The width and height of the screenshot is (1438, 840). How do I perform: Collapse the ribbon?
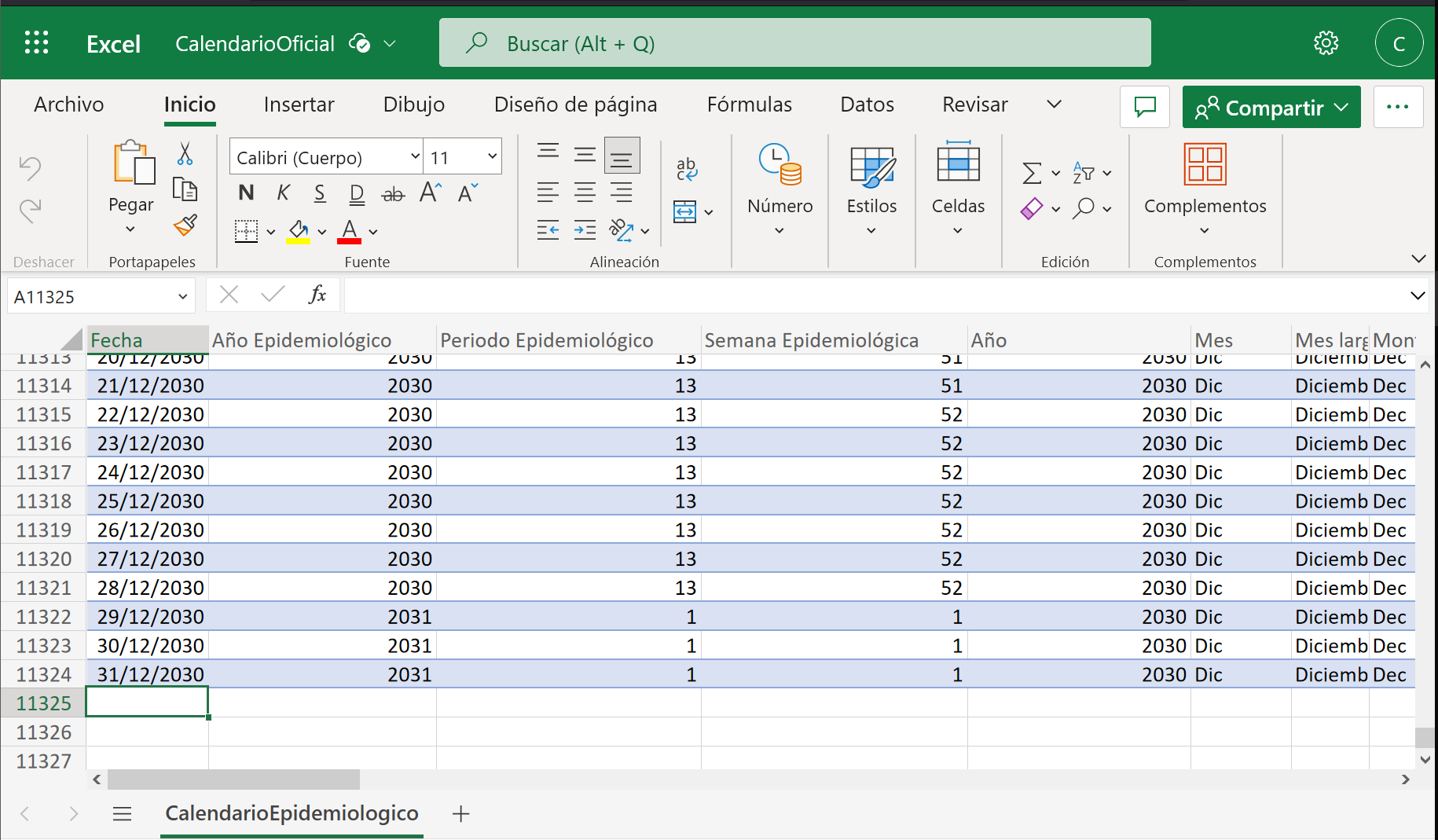click(1418, 259)
